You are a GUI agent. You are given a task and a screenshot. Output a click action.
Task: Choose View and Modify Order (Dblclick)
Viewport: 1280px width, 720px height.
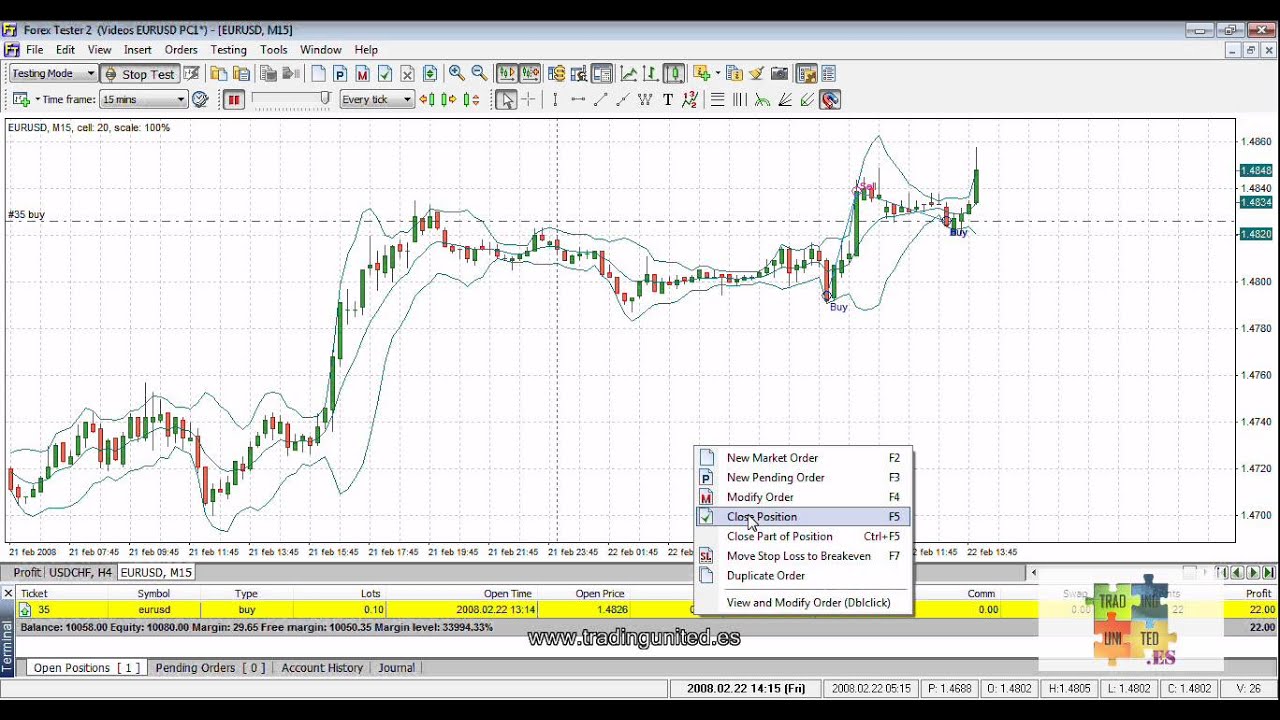(x=803, y=602)
